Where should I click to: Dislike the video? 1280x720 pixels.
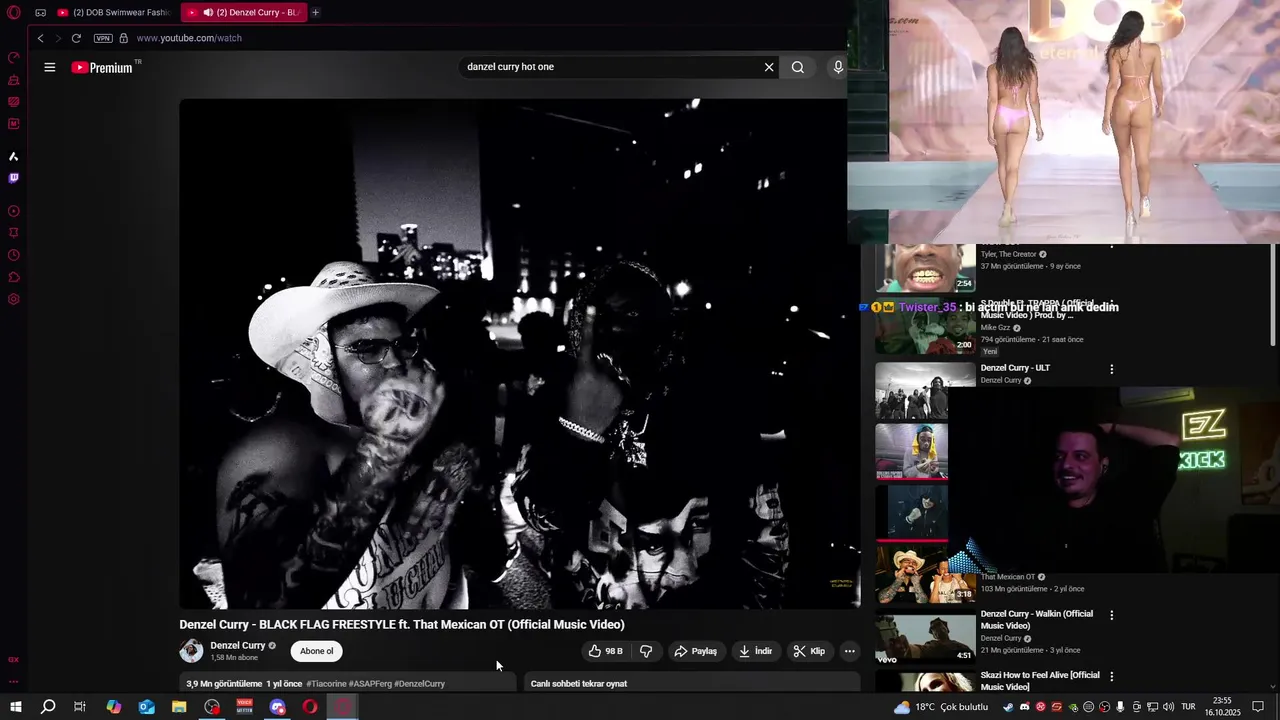pos(646,651)
